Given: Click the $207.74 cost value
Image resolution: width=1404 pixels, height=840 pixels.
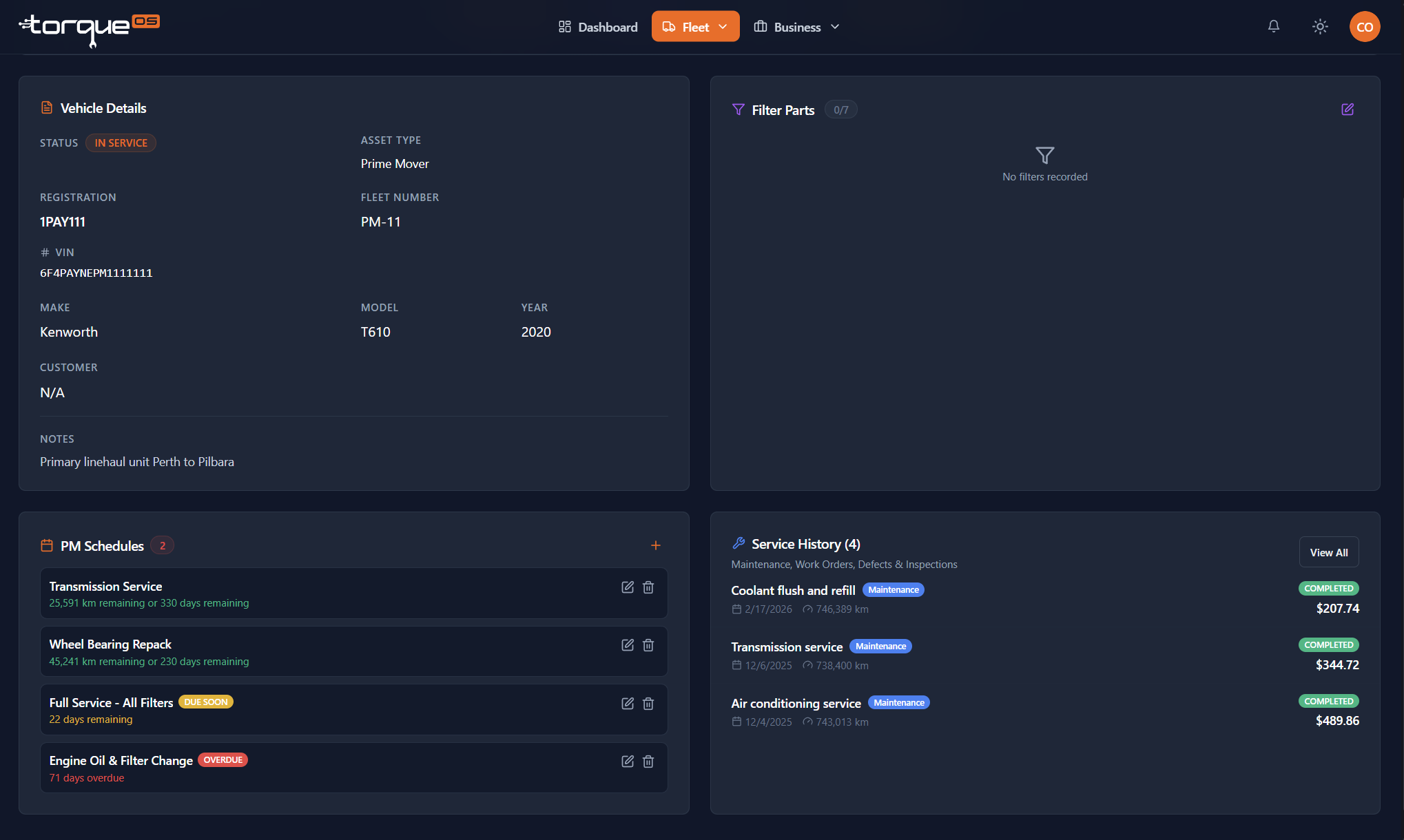Looking at the screenshot, I should (x=1338, y=608).
